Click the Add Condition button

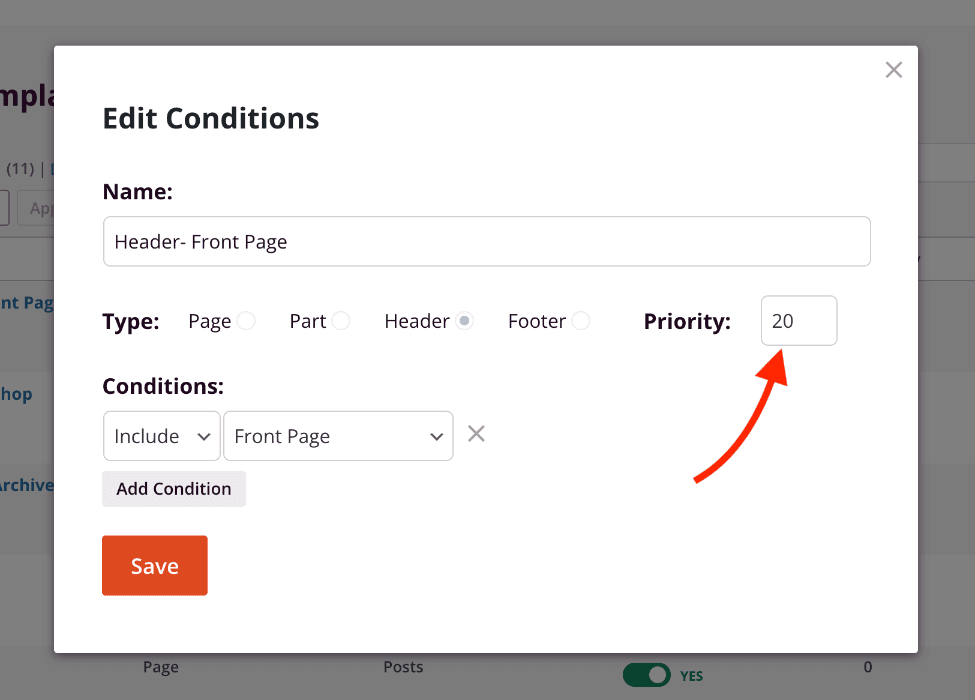pos(174,489)
